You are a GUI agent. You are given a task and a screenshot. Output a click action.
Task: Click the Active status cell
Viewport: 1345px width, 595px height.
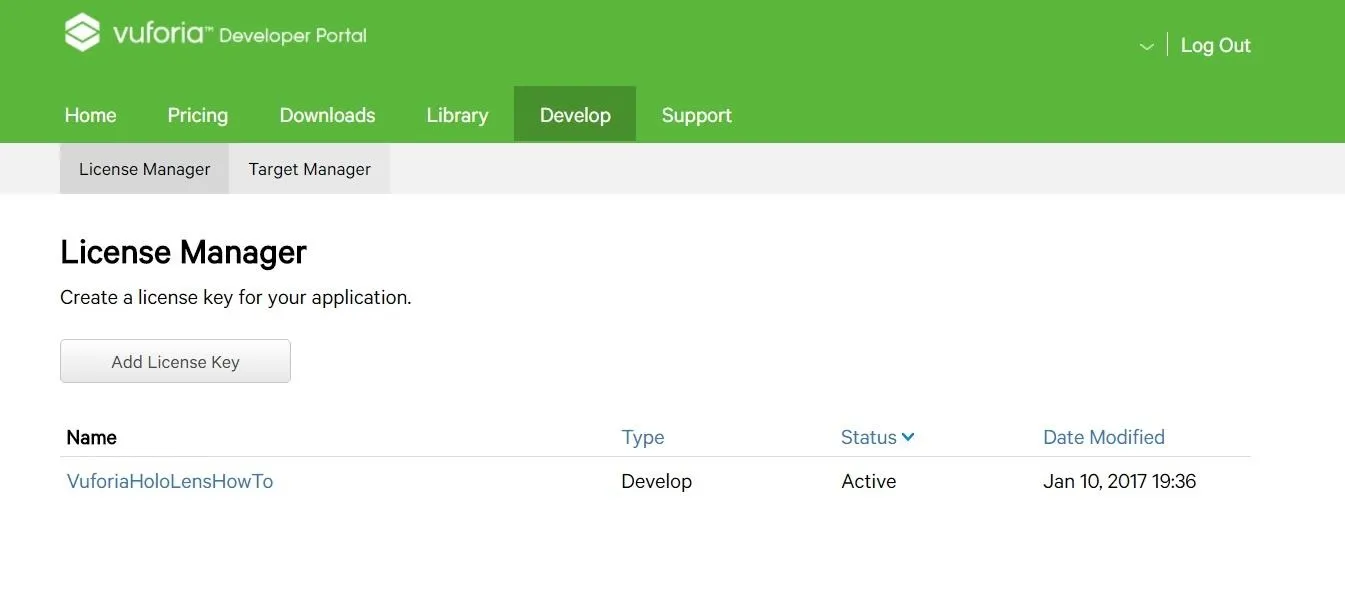[869, 481]
